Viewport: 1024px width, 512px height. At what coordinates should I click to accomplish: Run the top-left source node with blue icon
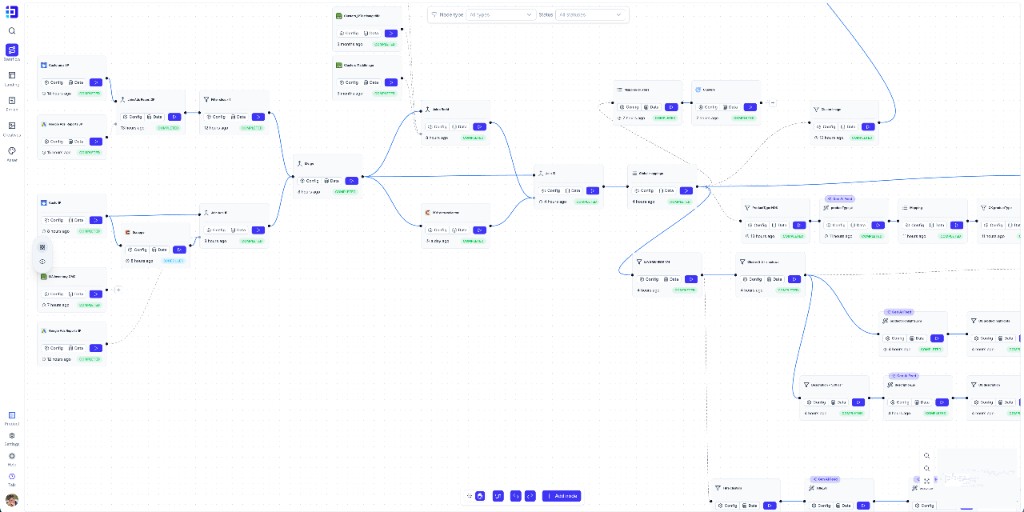(x=95, y=82)
